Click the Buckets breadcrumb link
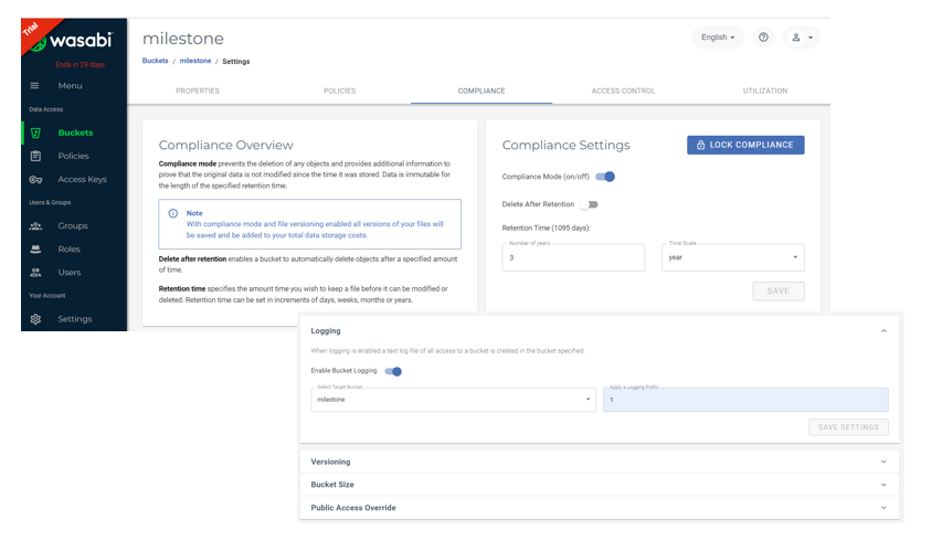The image size is (942, 540). (x=155, y=61)
